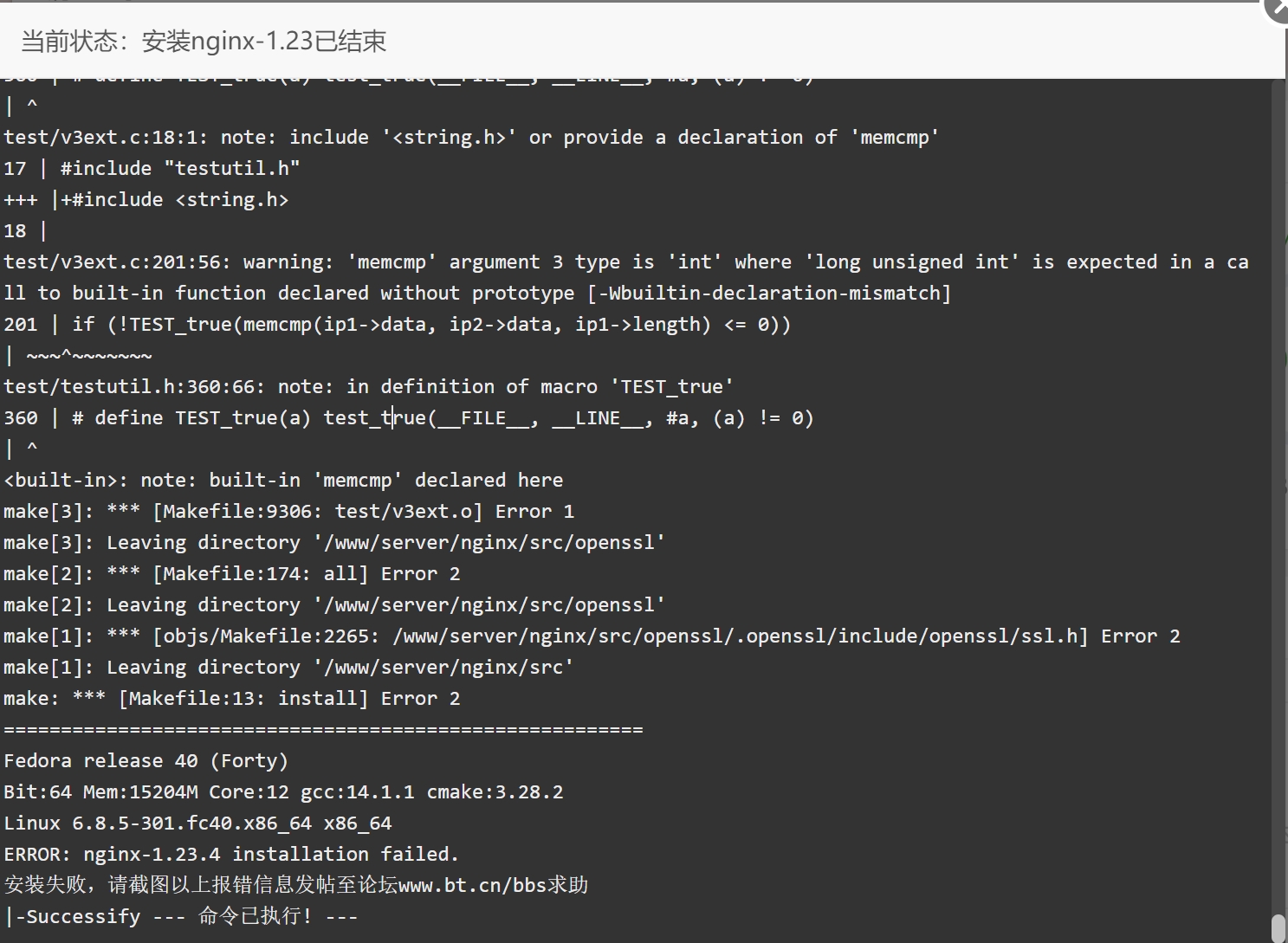Click the 'if (!TEST_true(memcmp' code line 201
The width and height of the screenshot is (1288, 943).
(x=397, y=324)
